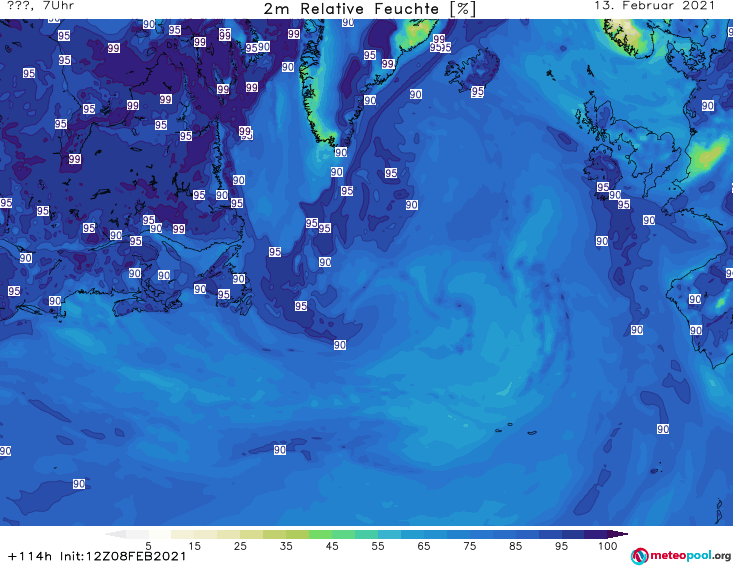Click legend value 5
The image size is (733, 566).
pyautogui.click(x=148, y=546)
